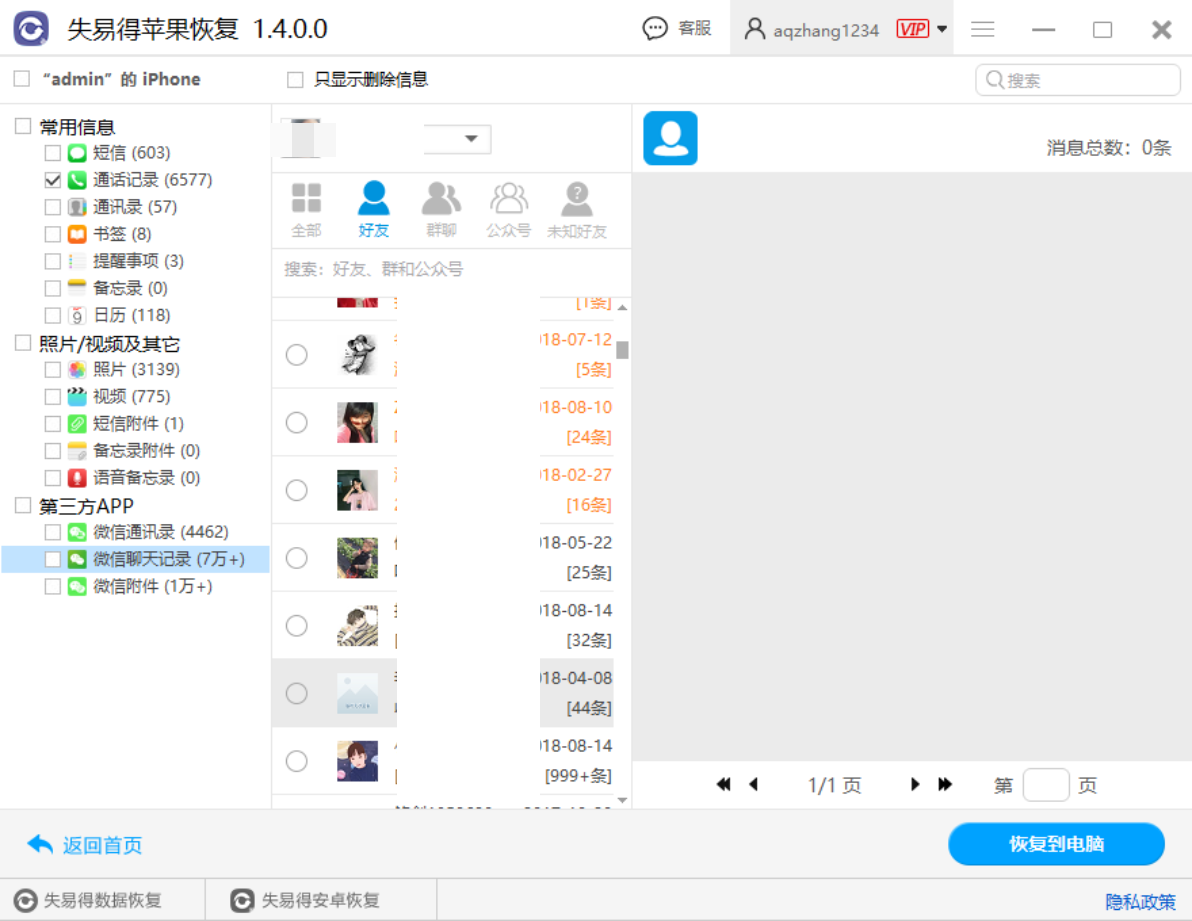Screen dimensions: 1192x921
Task: Select 微信聊天记录 (7万+) item
Action: point(135,559)
